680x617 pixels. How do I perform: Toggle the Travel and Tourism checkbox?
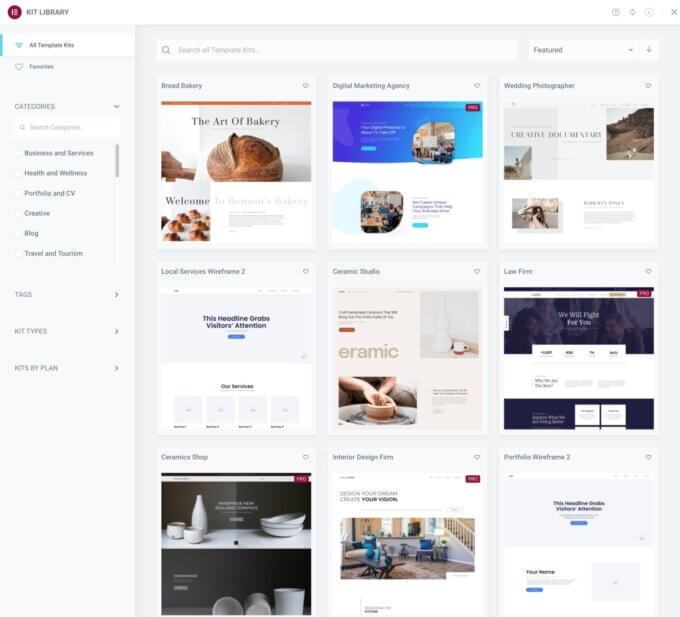click(18, 253)
